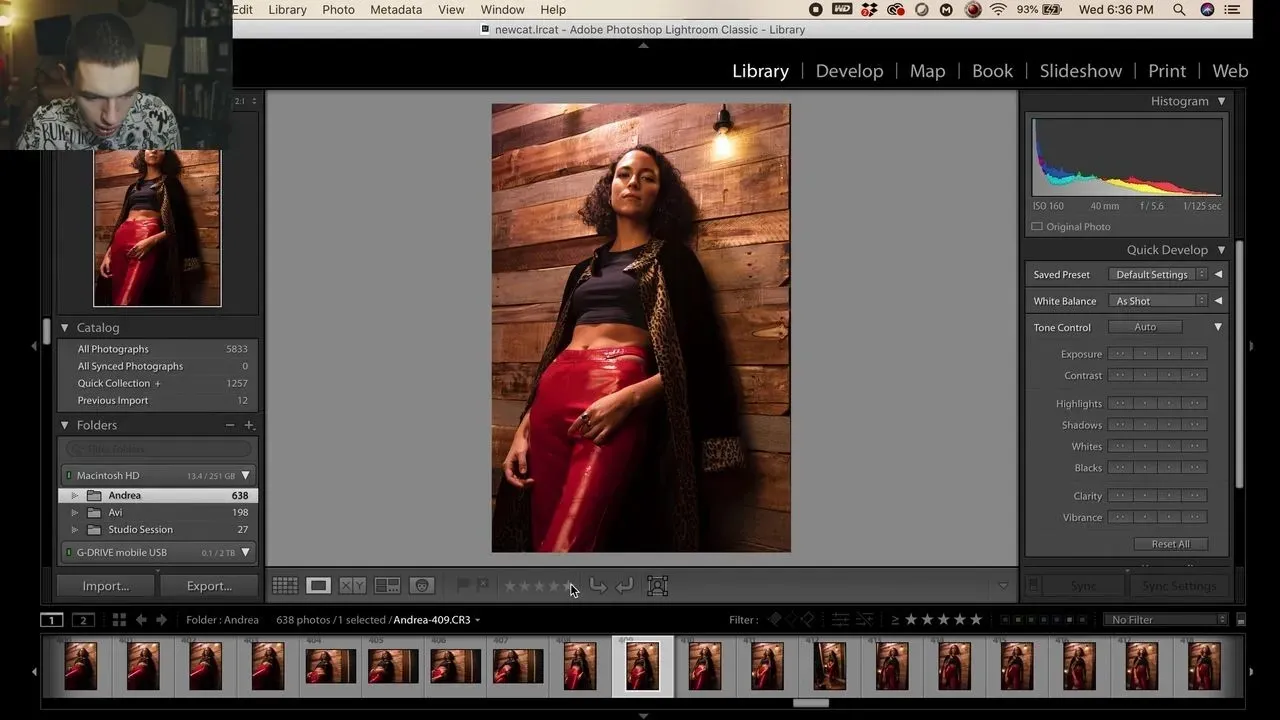Click the Auto tone button
1280x720 pixels.
coord(1145,327)
